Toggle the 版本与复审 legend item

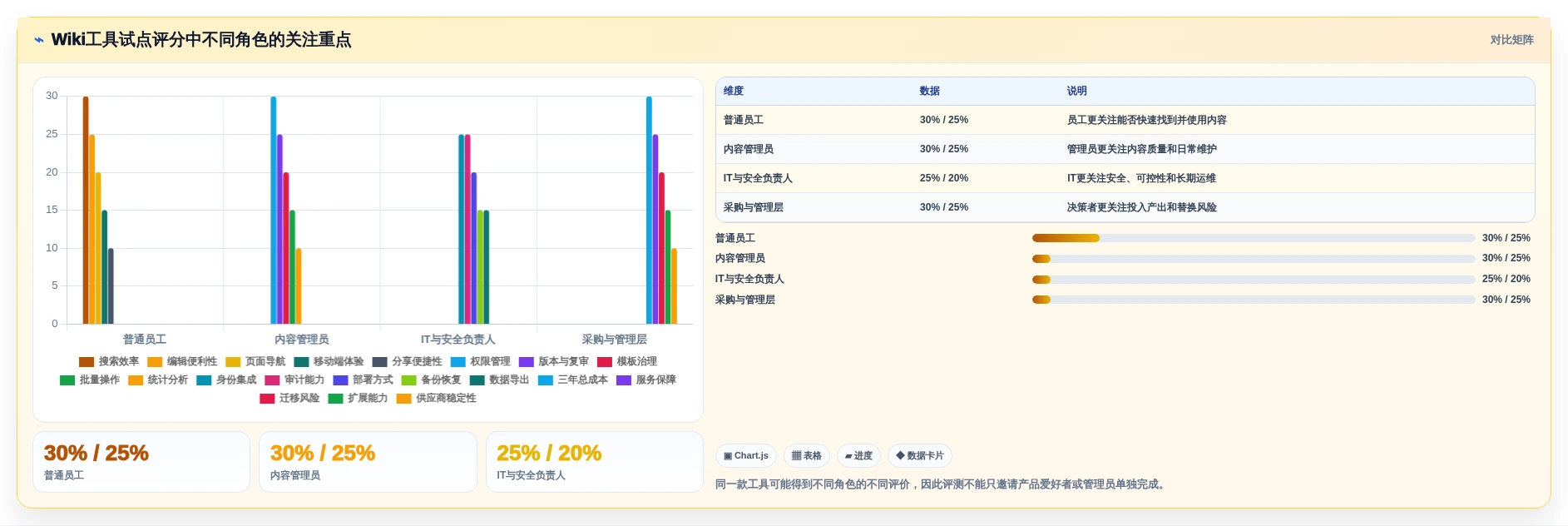point(553,362)
